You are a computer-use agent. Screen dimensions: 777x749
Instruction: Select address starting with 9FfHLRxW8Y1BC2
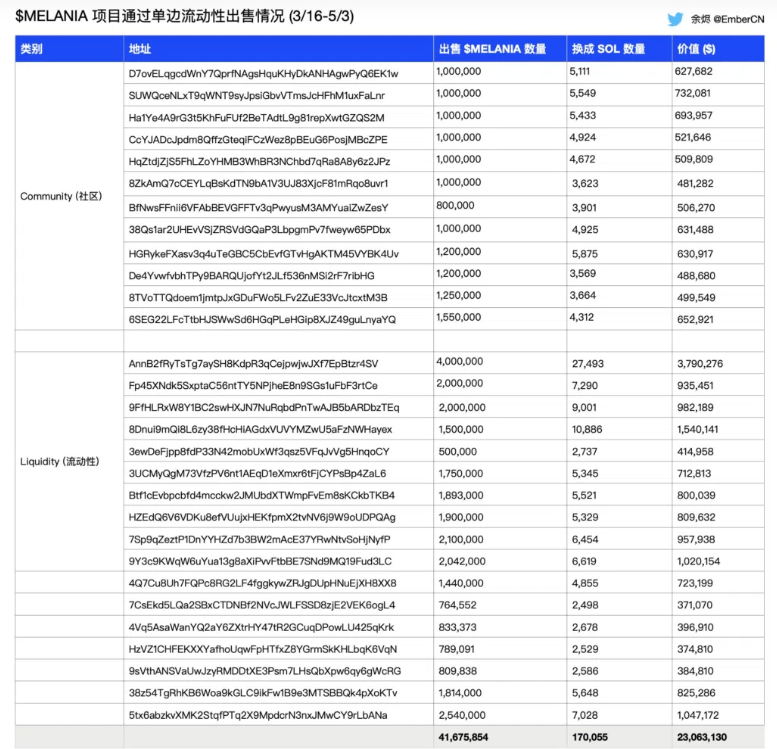point(264,407)
